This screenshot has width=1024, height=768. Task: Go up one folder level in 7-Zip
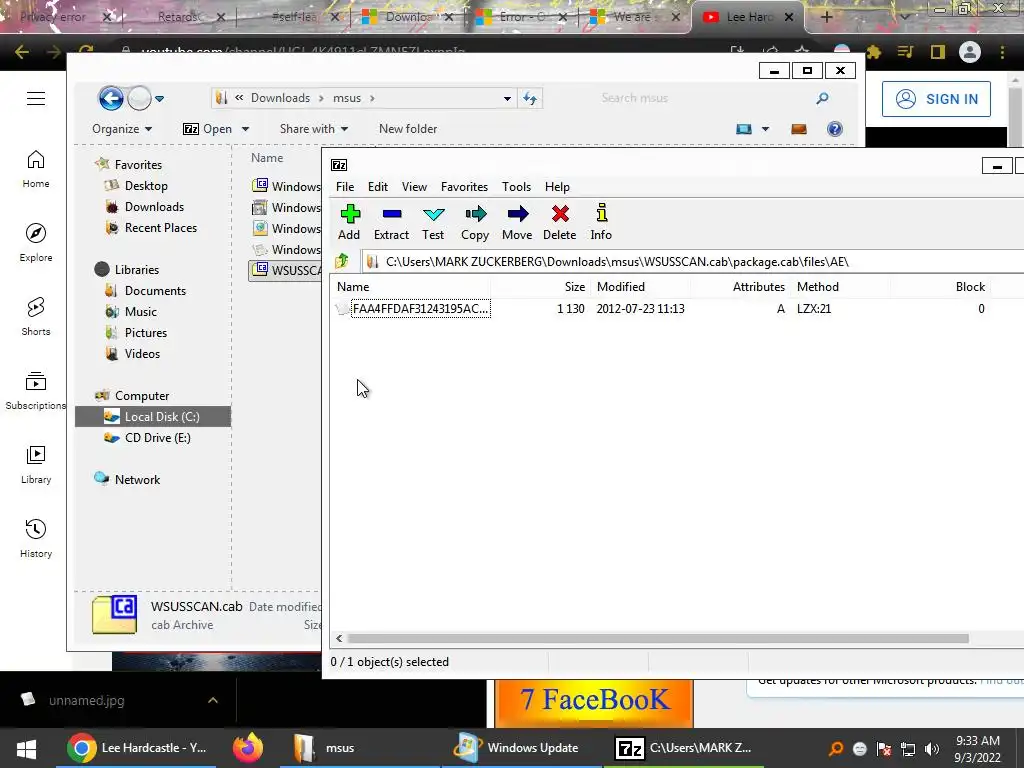point(342,262)
